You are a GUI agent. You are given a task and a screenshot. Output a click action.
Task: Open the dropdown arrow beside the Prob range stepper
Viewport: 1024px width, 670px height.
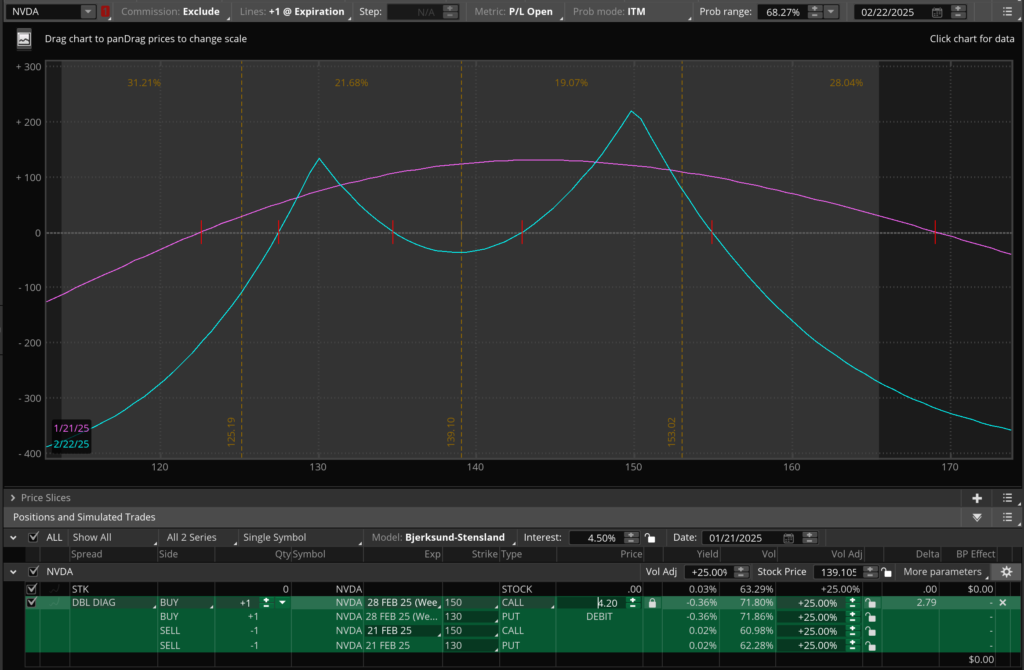pyautogui.click(x=831, y=12)
